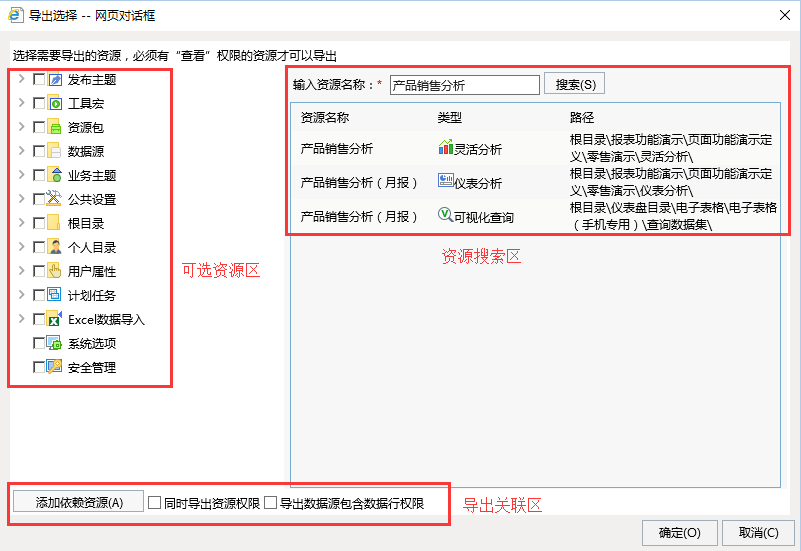This screenshot has width=801, height=551.
Task: Expand the 用户属性 tree node
Action: pyautogui.click(x=21, y=271)
